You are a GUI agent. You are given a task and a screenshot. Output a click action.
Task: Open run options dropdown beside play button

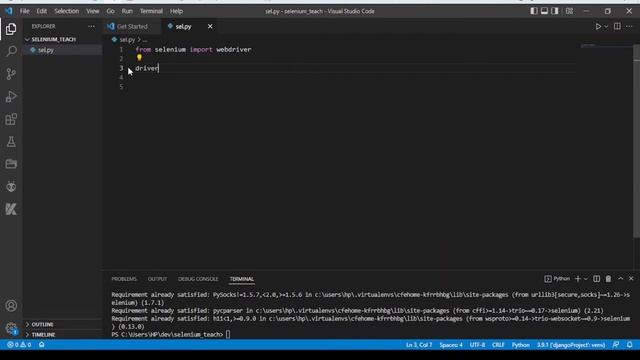[x=606, y=27]
